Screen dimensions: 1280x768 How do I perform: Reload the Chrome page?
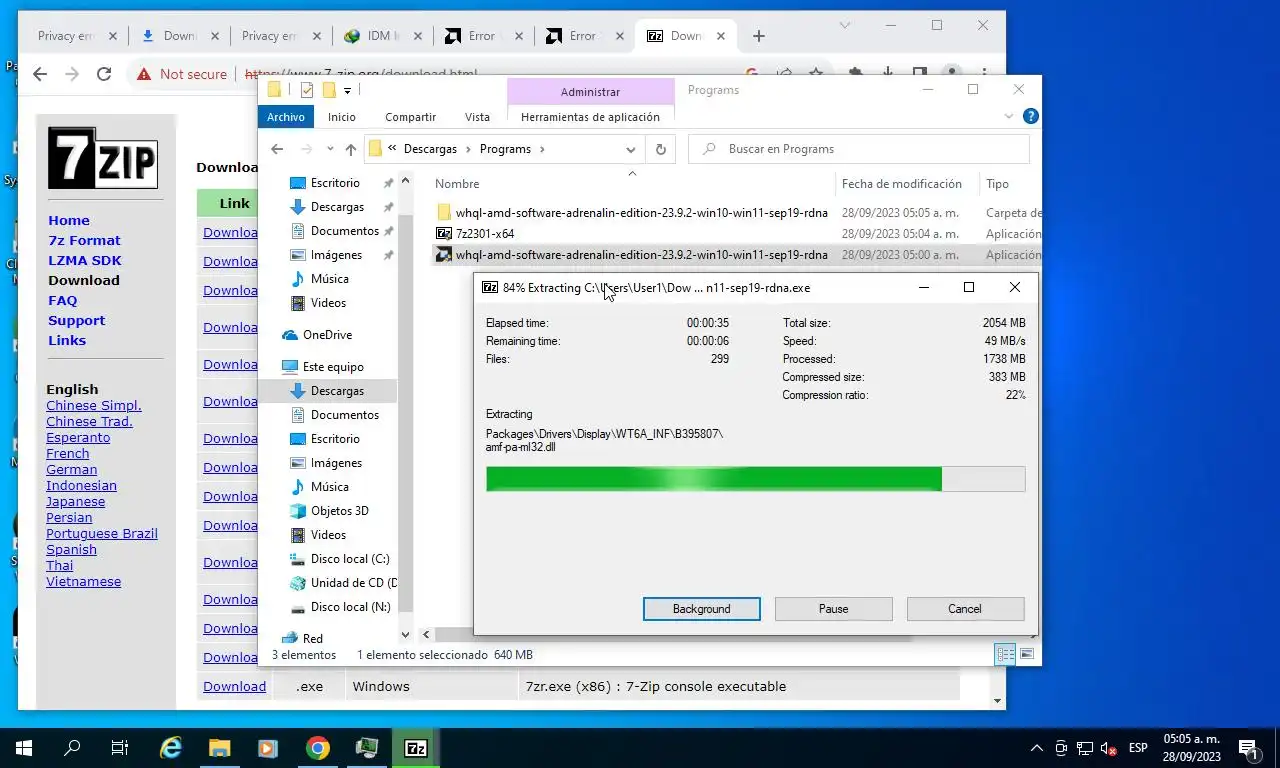pos(104,74)
